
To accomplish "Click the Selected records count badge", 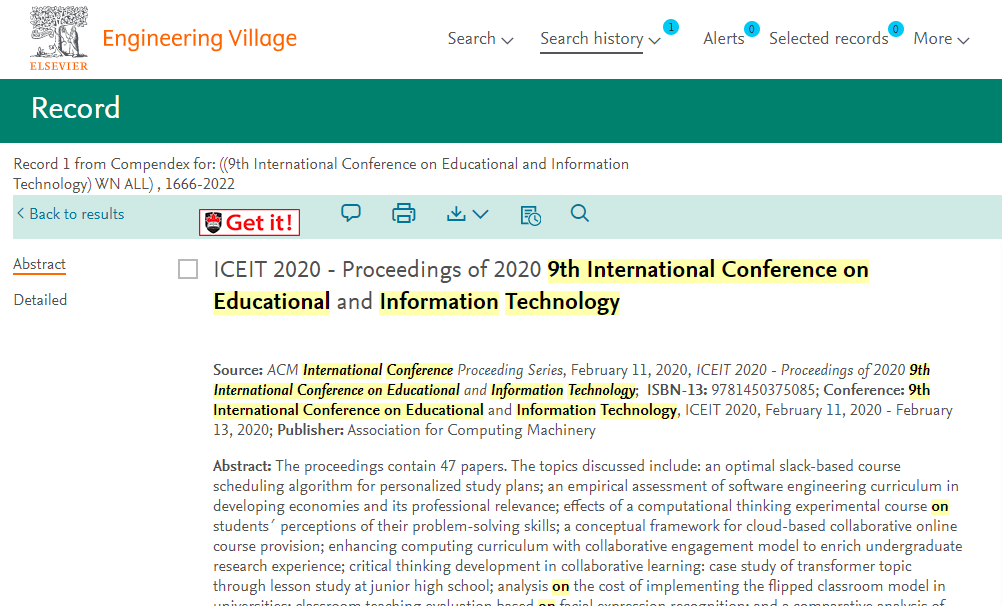I will point(896,29).
